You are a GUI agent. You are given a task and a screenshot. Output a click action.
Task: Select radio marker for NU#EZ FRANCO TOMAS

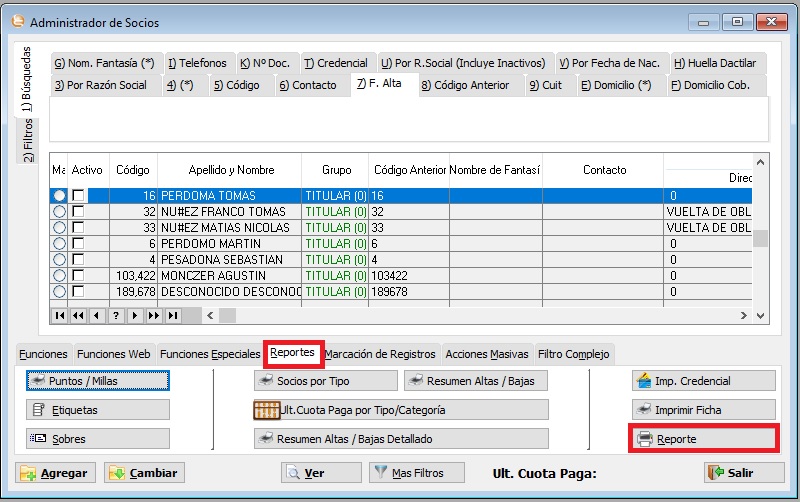pyautogui.click(x=59, y=212)
